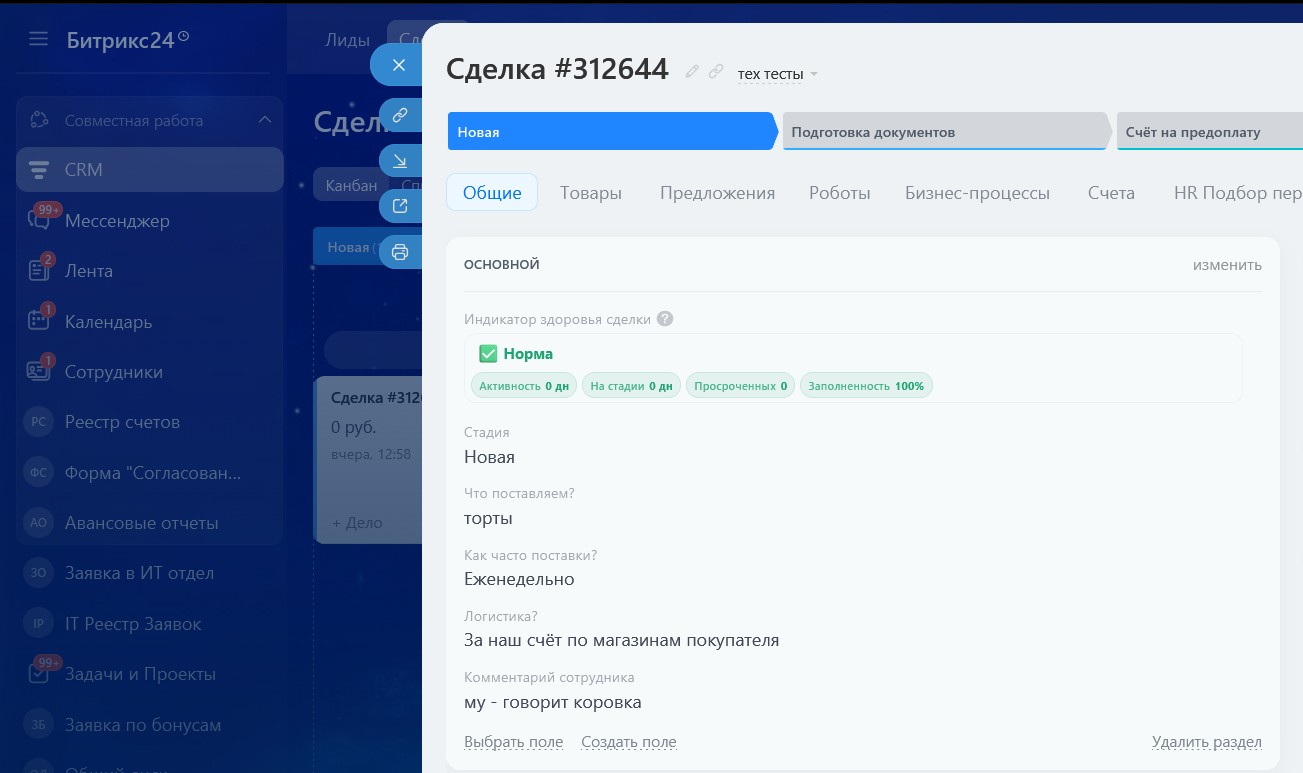
Task: Click the "Что поставляем?" field value "торты"
Action: coord(488,518)
